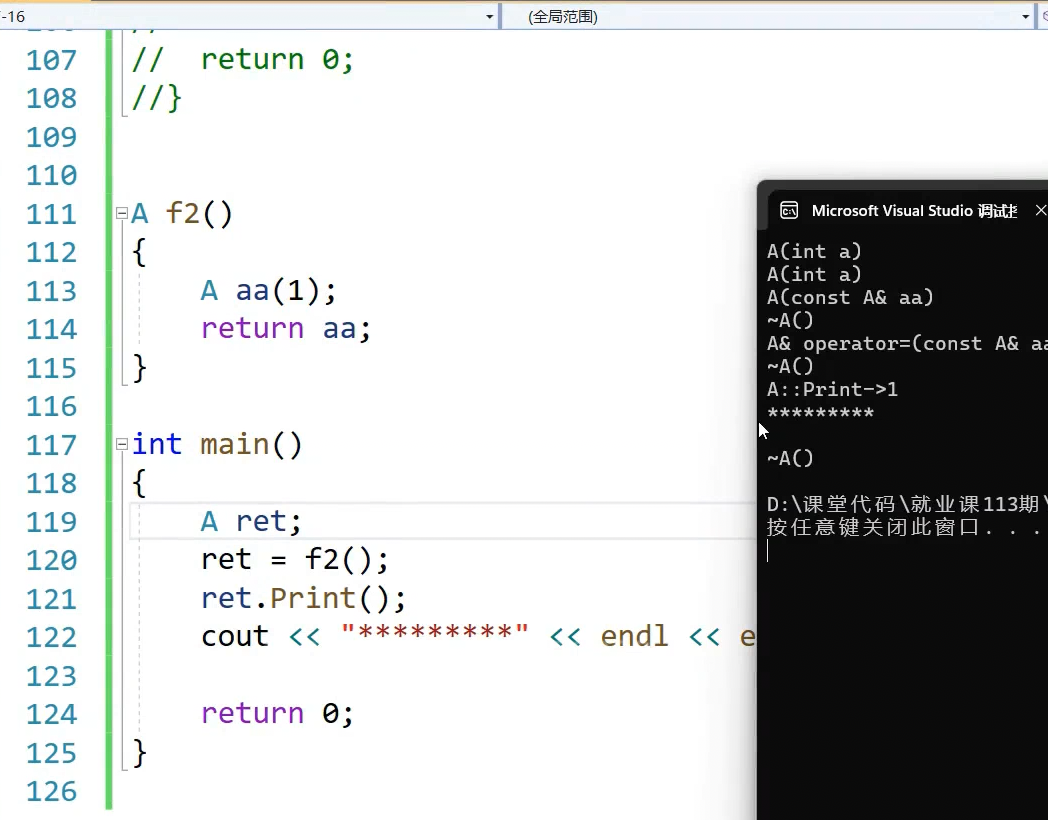Open the project scope dropdown arrow
This screenshot has width=1048, height=820.
pyautogui.click(x=489, y=17)
